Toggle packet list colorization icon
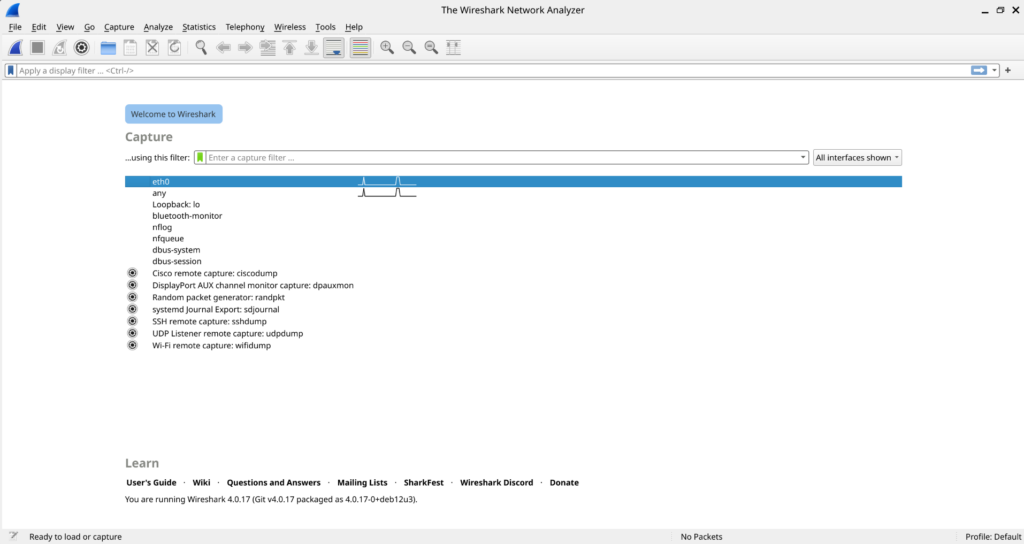Viewport: 1024px width, 544px height. tap(360, 48)
